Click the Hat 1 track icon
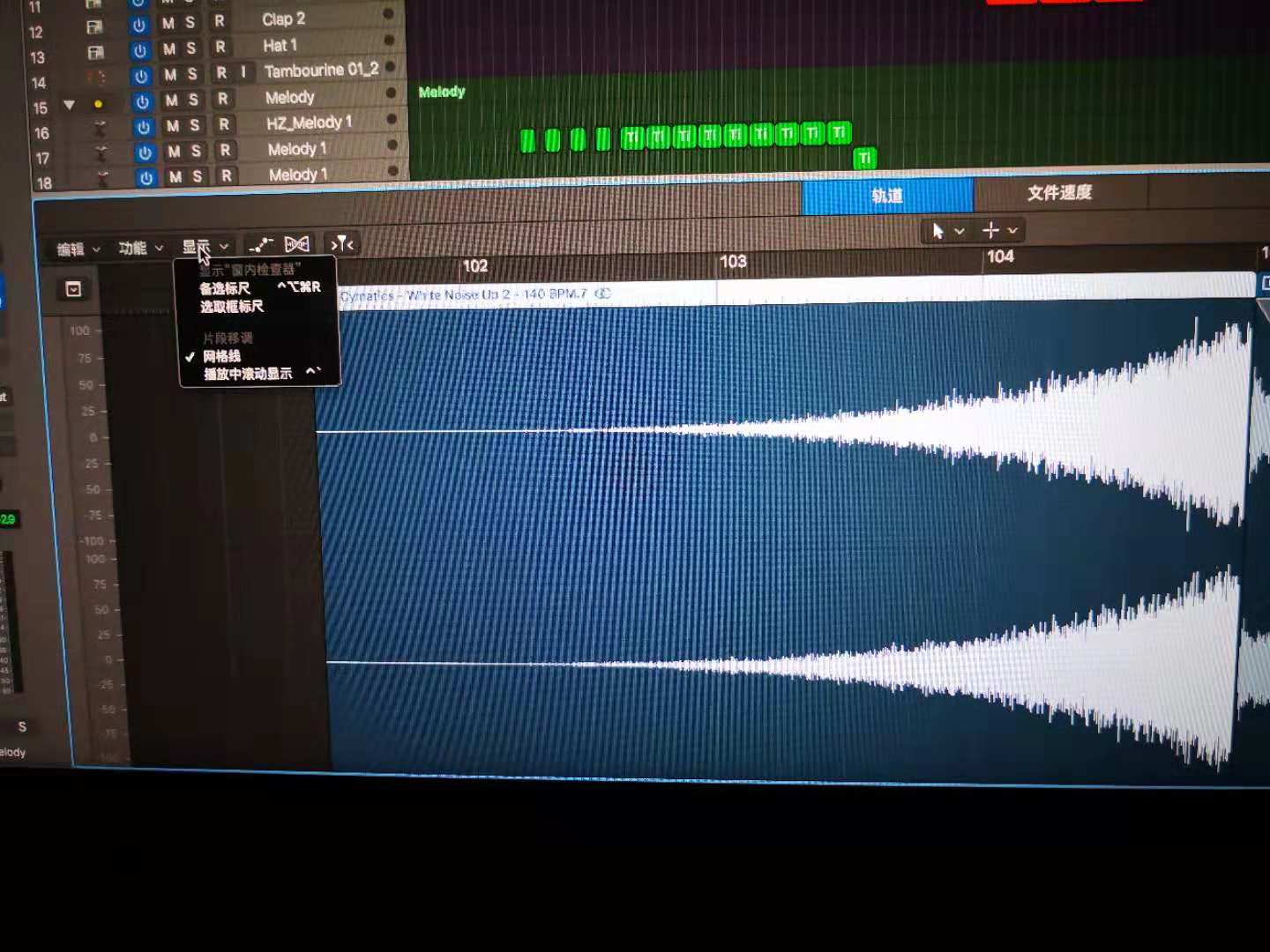This screenshot has width=1270, height=952. [x=95, y=53]
